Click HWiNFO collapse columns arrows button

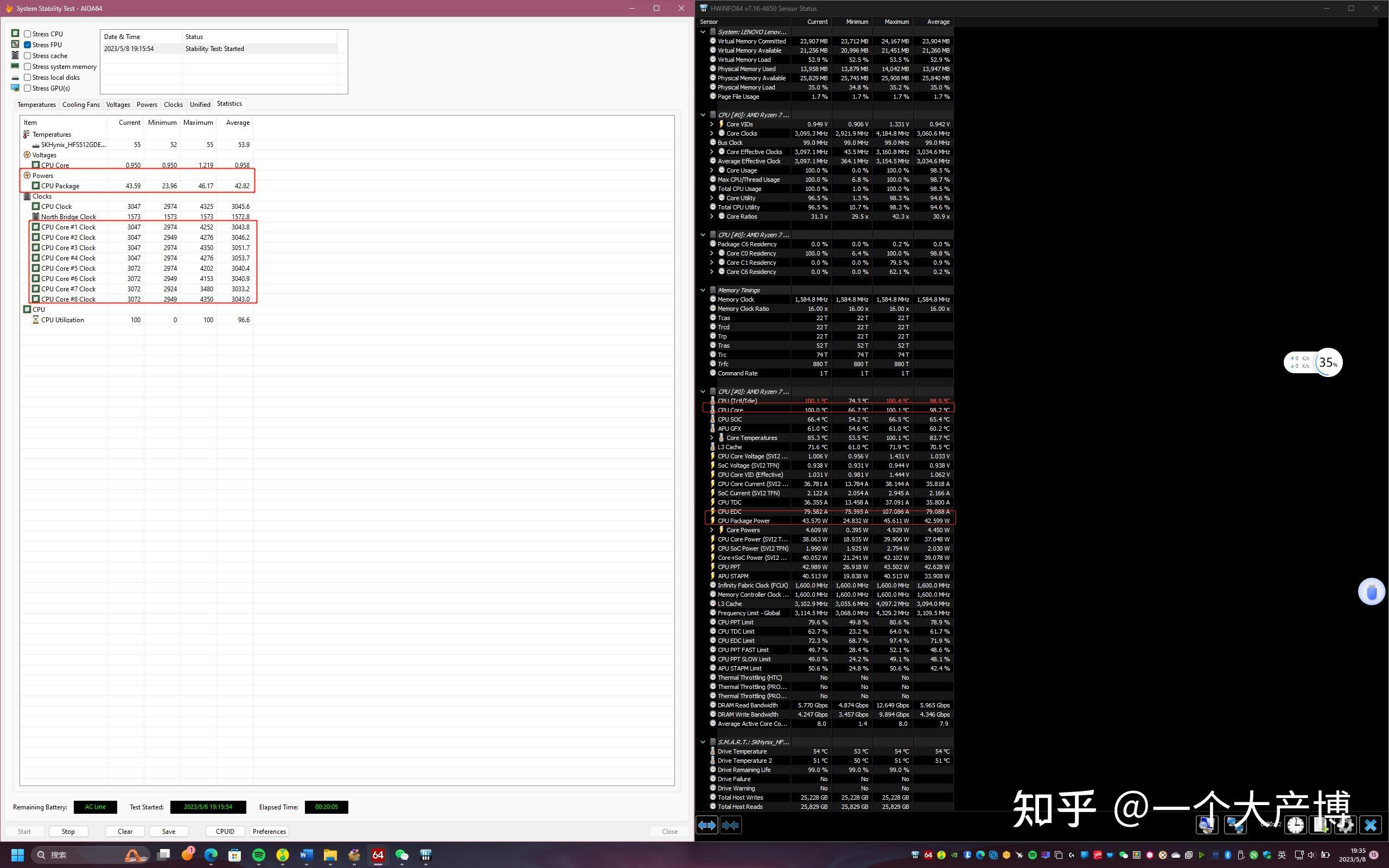[x=730, y=825]
